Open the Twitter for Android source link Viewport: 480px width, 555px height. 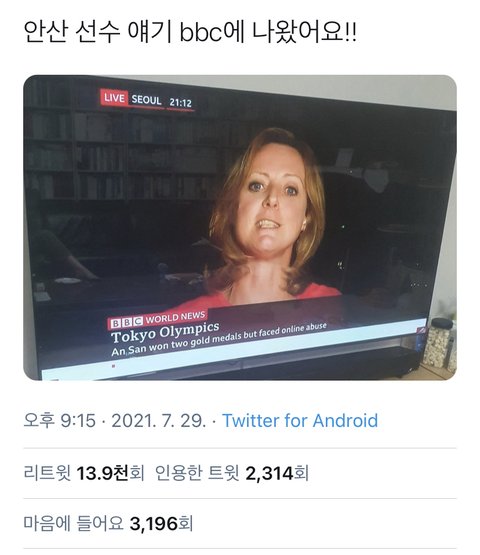[300, 421]
